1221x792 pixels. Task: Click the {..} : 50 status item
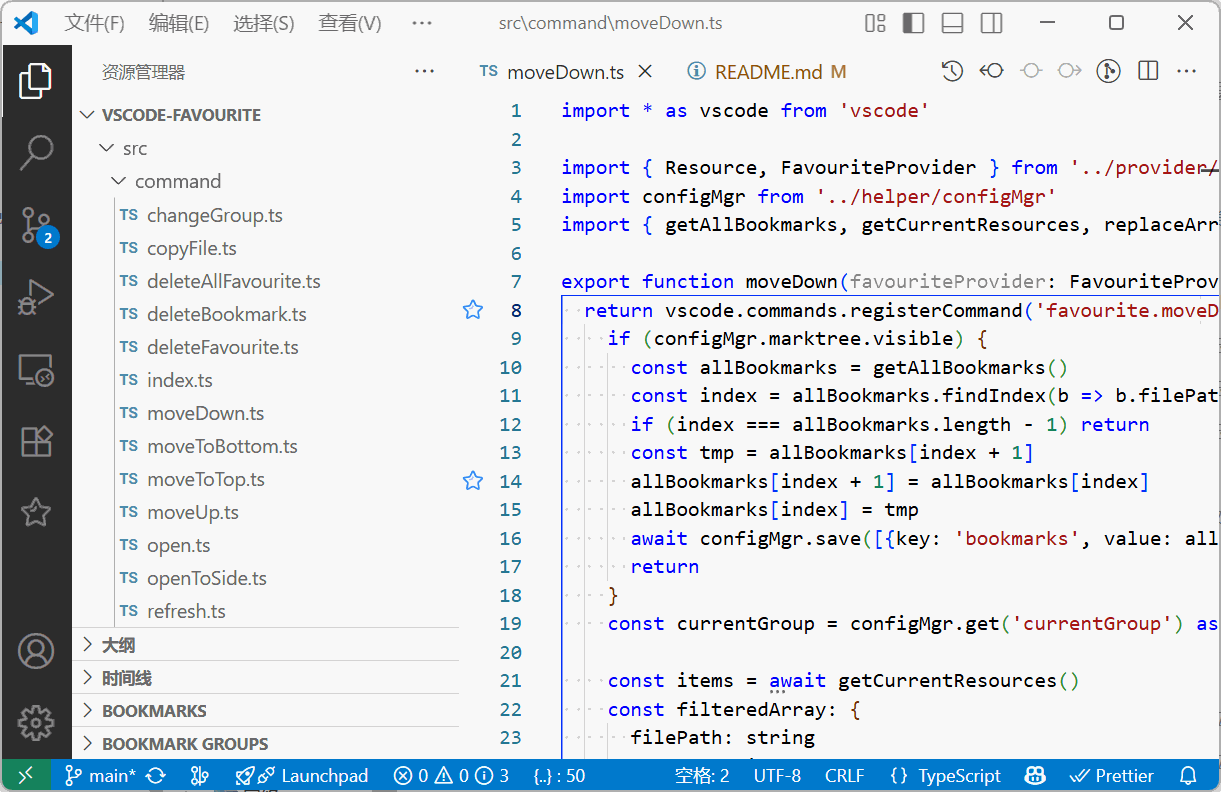pyautogui.click(x=560, y=775)
